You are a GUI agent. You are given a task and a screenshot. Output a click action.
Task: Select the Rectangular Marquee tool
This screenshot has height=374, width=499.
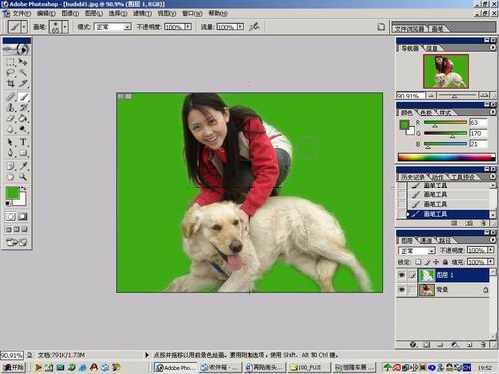click(x=11, y=62)
